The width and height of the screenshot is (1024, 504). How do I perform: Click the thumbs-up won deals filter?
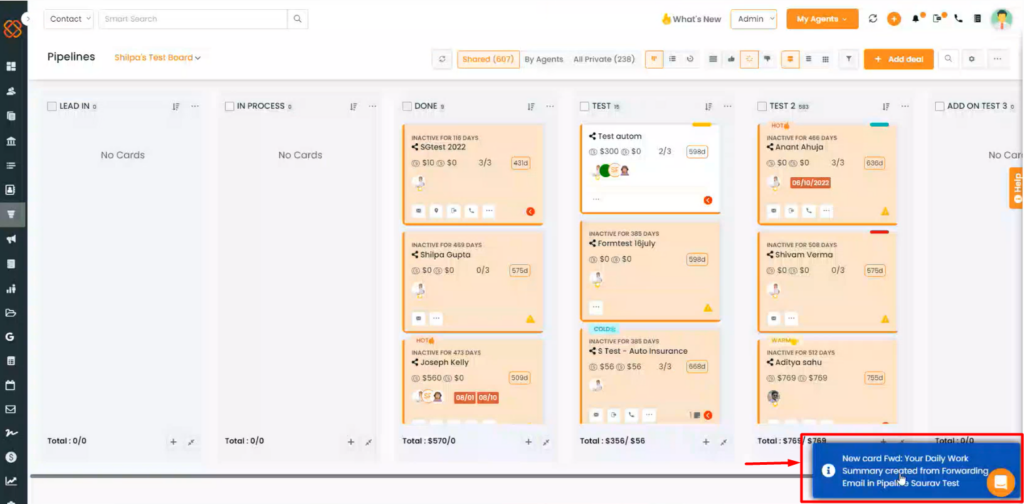pos(731,59)
